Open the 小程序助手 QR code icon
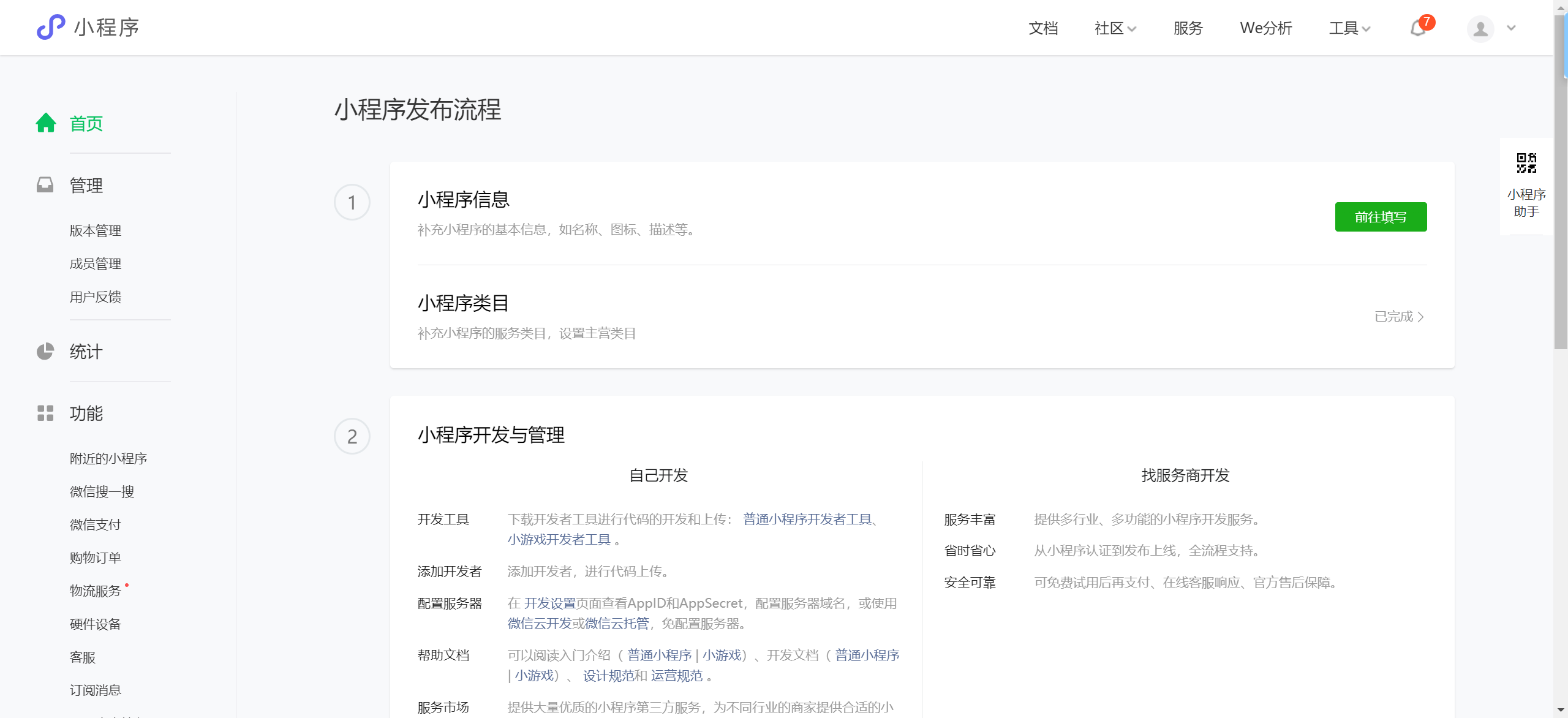The height and width of the screenshot is (718, 1568). pos(1526,164)
